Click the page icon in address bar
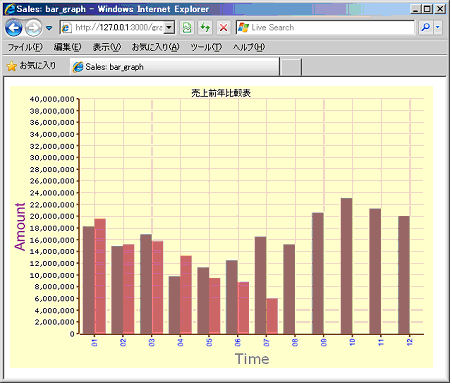 66,28
